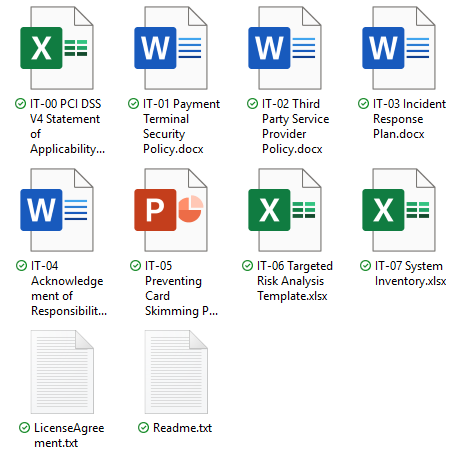Image resolution: width=463 pixels, height=463 pixels.
Task: Click sync status checkmark beside IT-03 Incident
Action: pyautogui.click(x=363, y=104)
